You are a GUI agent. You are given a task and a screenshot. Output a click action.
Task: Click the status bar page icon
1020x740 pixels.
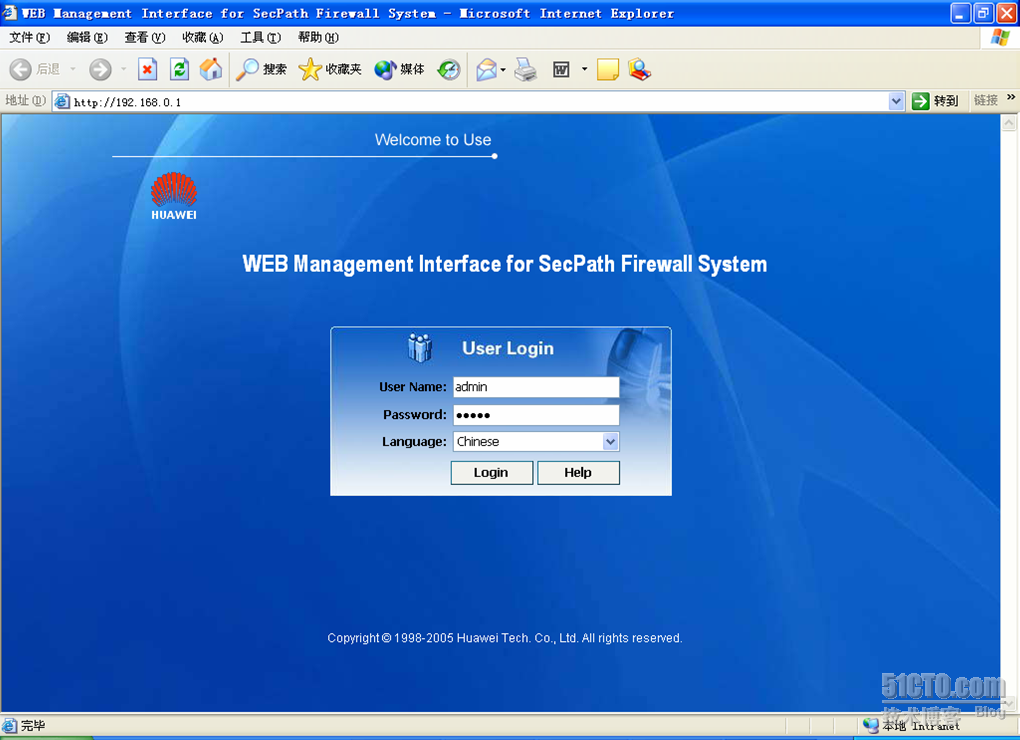(9, 726)
